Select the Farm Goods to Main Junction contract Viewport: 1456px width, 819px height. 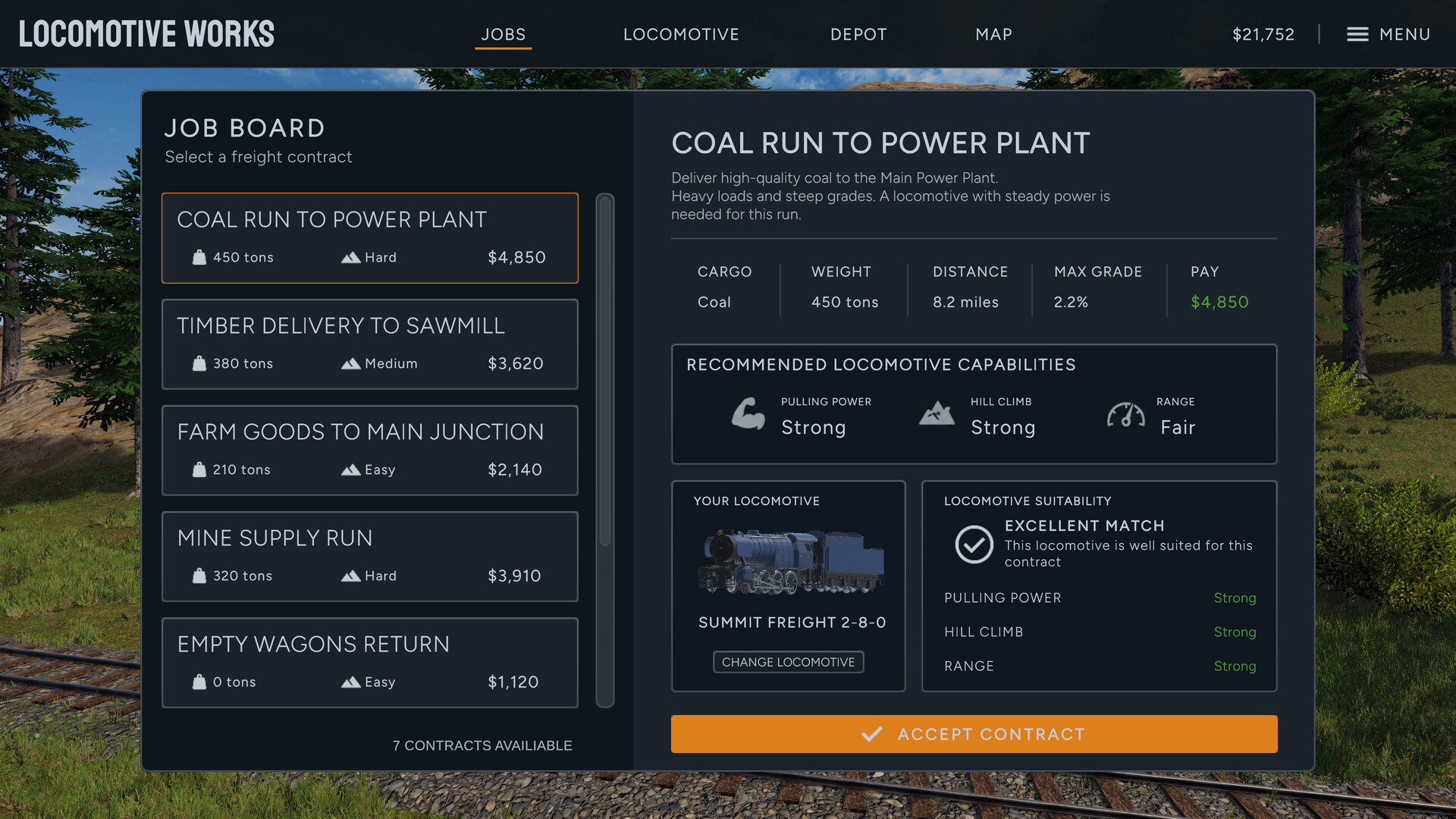click(x=370, y=450)
